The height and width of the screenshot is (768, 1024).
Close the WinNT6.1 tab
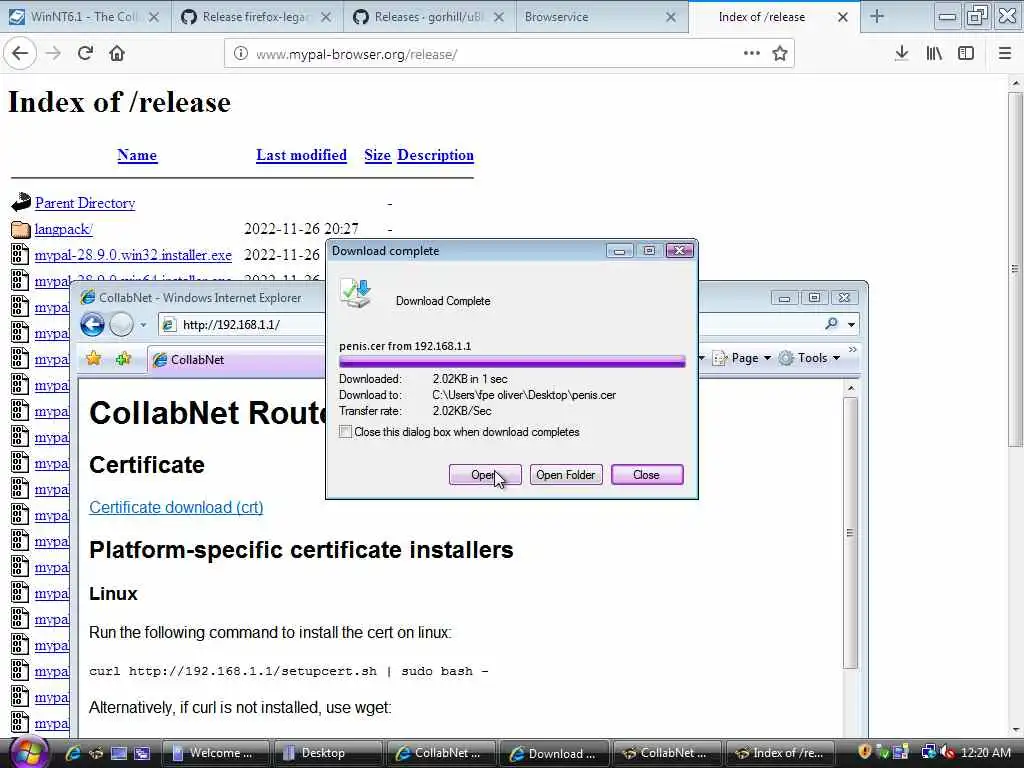[153, 17]
